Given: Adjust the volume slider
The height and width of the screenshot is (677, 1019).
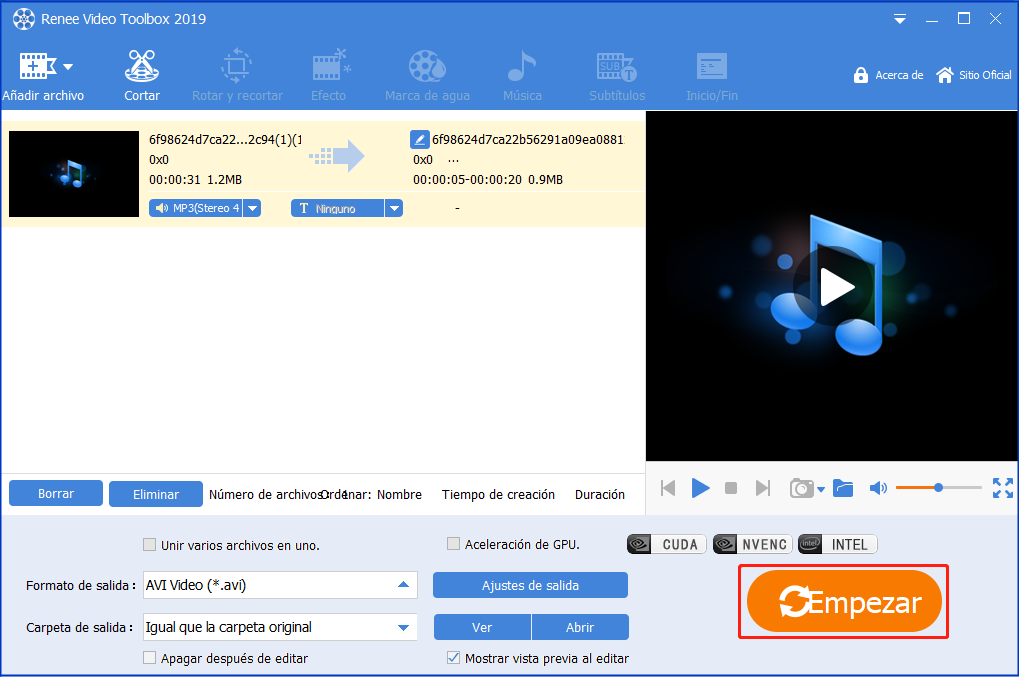Looking at the screenshot, I should tap(938, 487).
